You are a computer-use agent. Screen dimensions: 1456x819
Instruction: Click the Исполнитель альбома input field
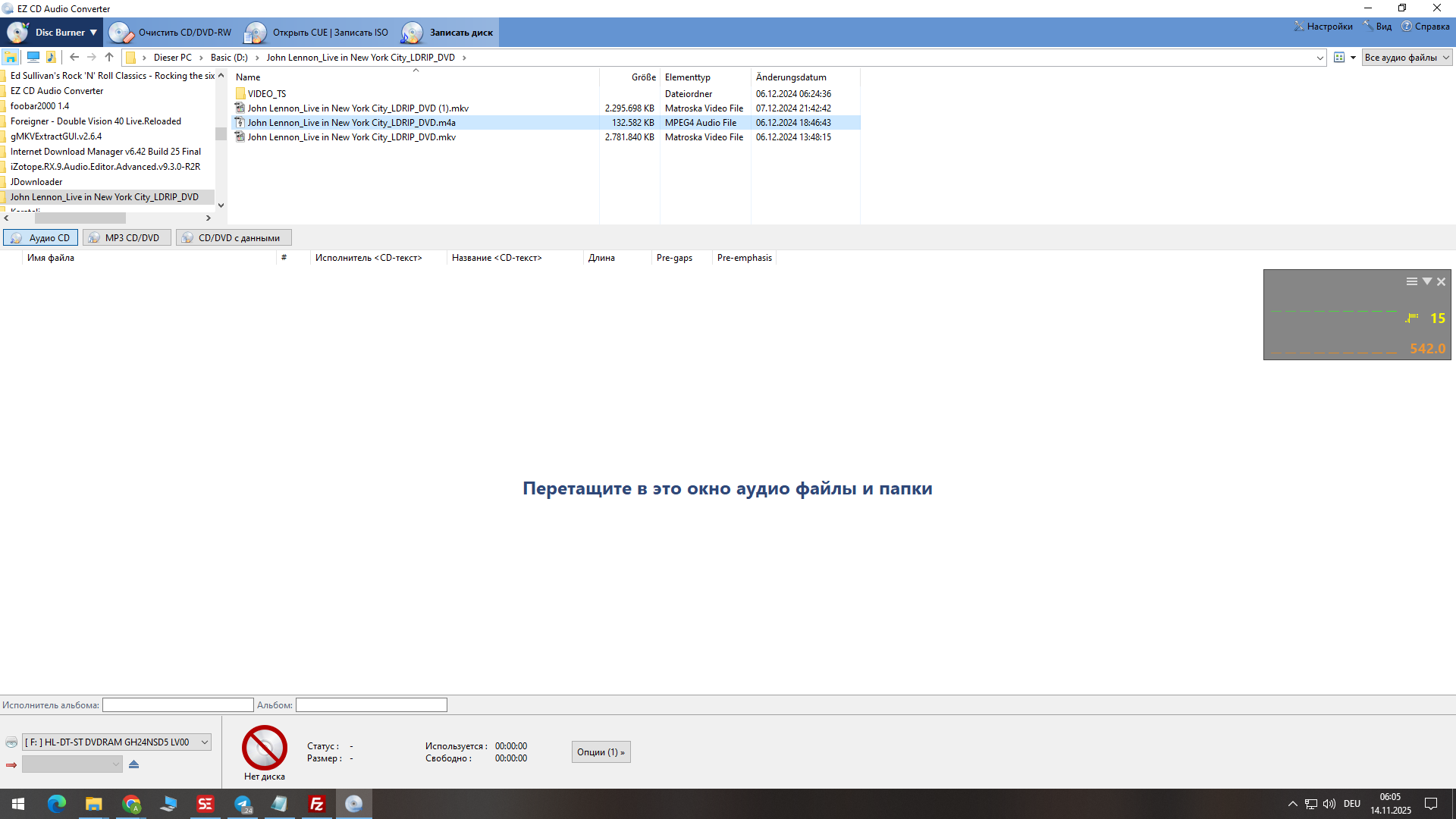pyautogui.click(x=177, y=705)
